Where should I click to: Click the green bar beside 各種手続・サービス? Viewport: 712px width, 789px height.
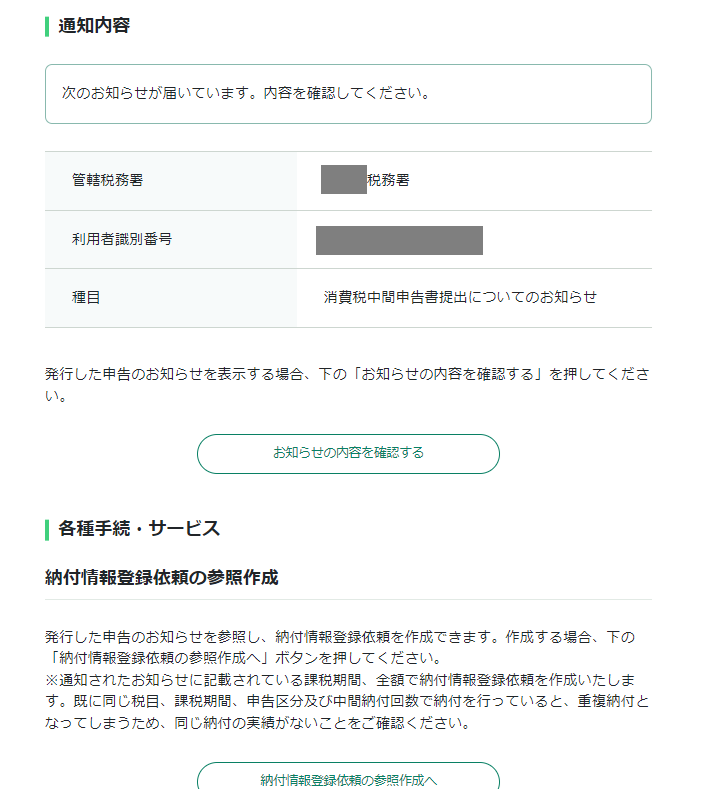[47, 529]
